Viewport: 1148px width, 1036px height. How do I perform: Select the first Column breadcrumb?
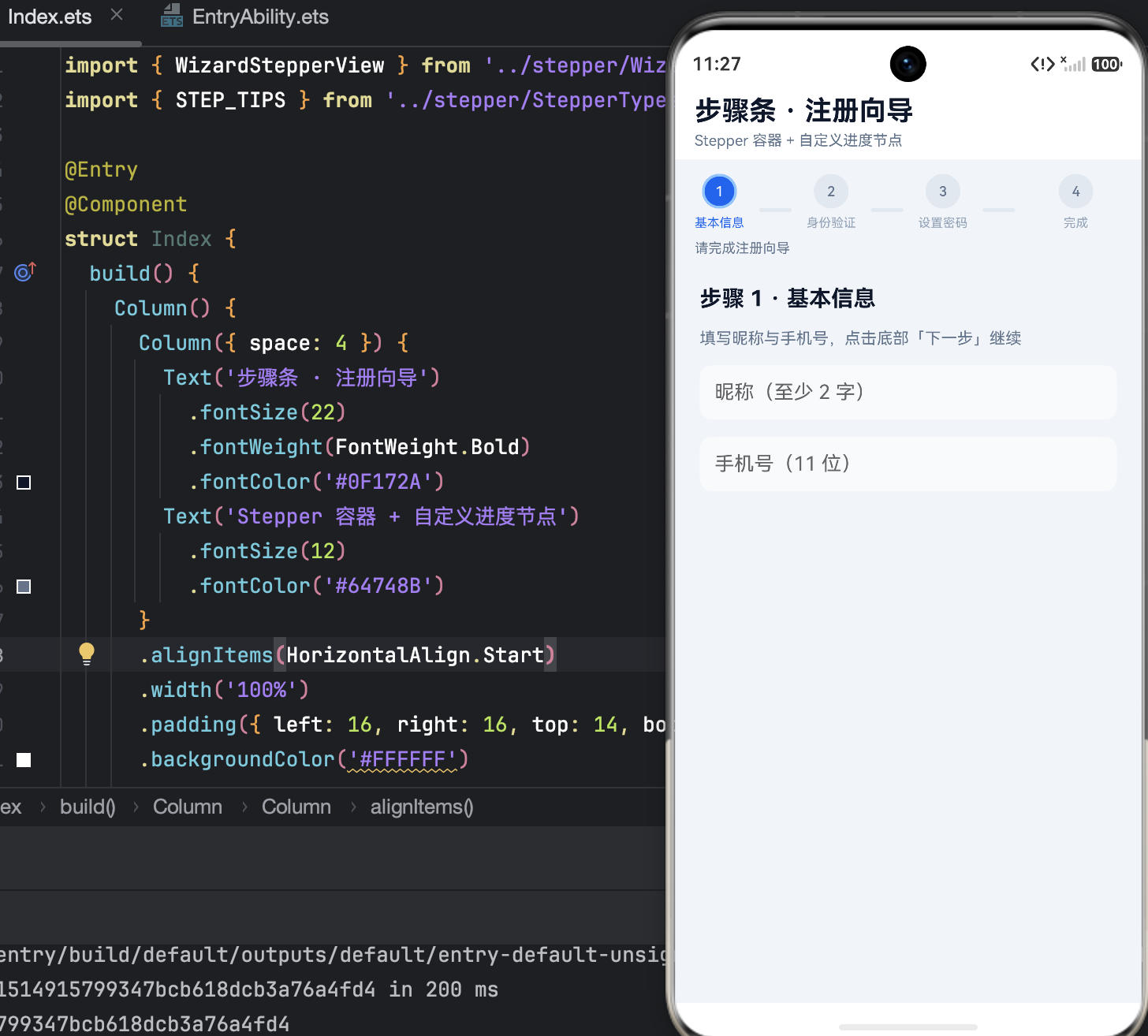(x=188, y=807)
